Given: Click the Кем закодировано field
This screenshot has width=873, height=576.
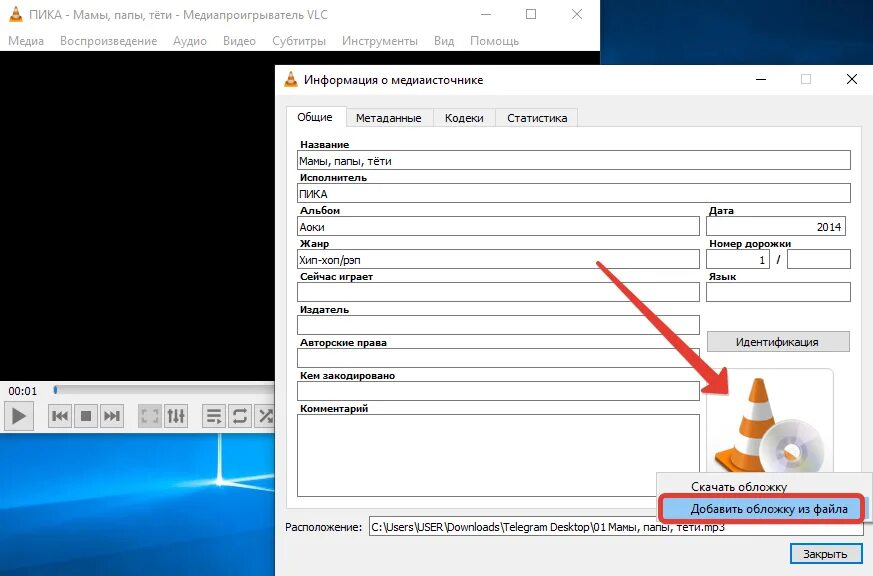Looking at the screenshot, I should (498, 391).
